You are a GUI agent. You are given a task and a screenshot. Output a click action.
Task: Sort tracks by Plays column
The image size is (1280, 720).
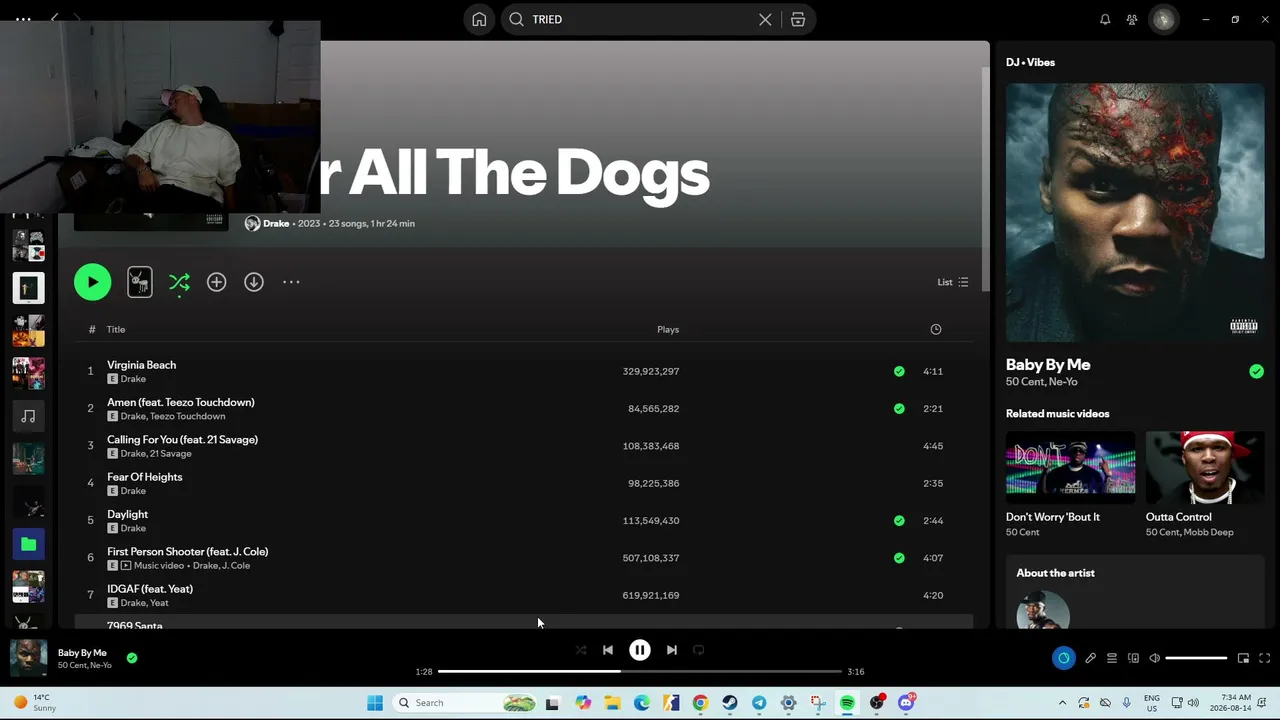[x=668, y=329]
